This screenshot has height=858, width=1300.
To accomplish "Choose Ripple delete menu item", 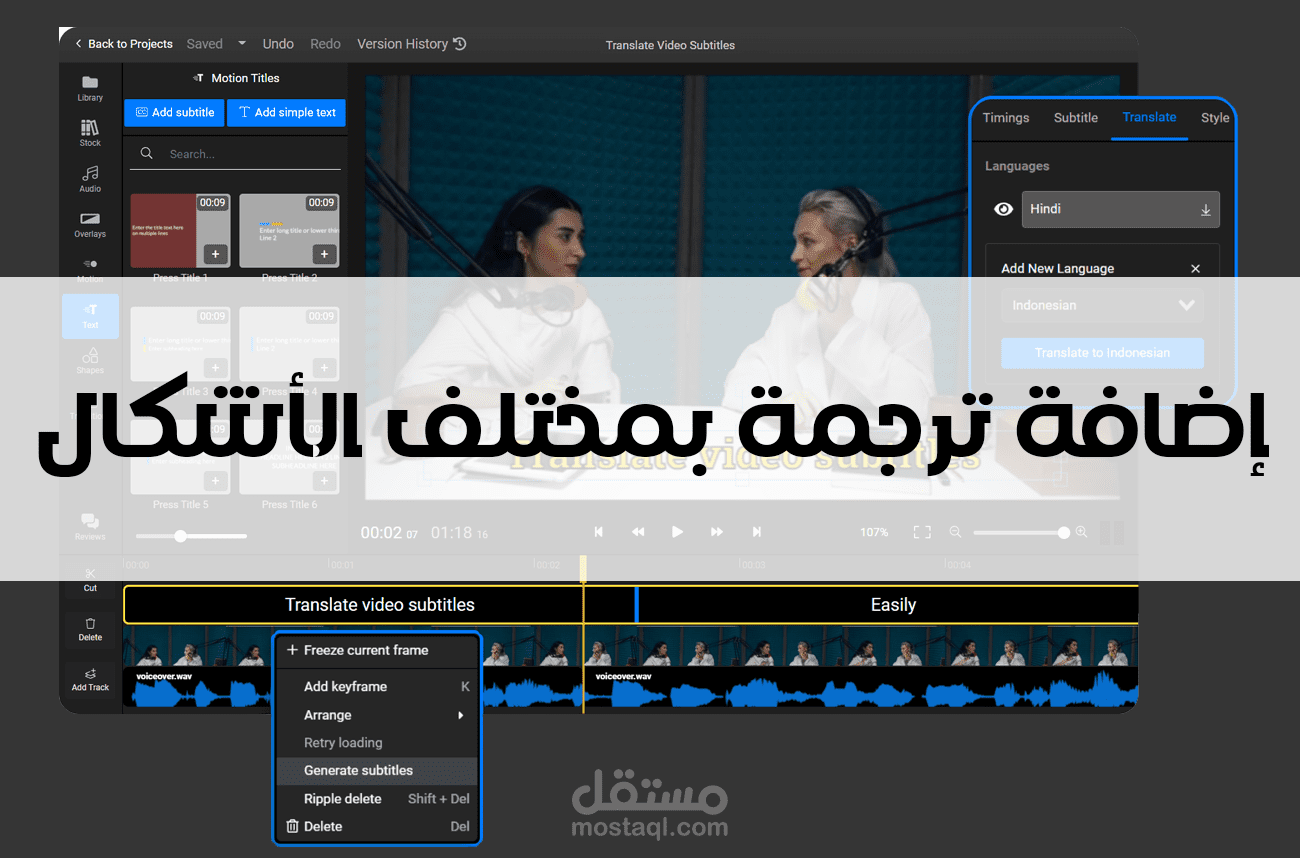I will point(377,799).
